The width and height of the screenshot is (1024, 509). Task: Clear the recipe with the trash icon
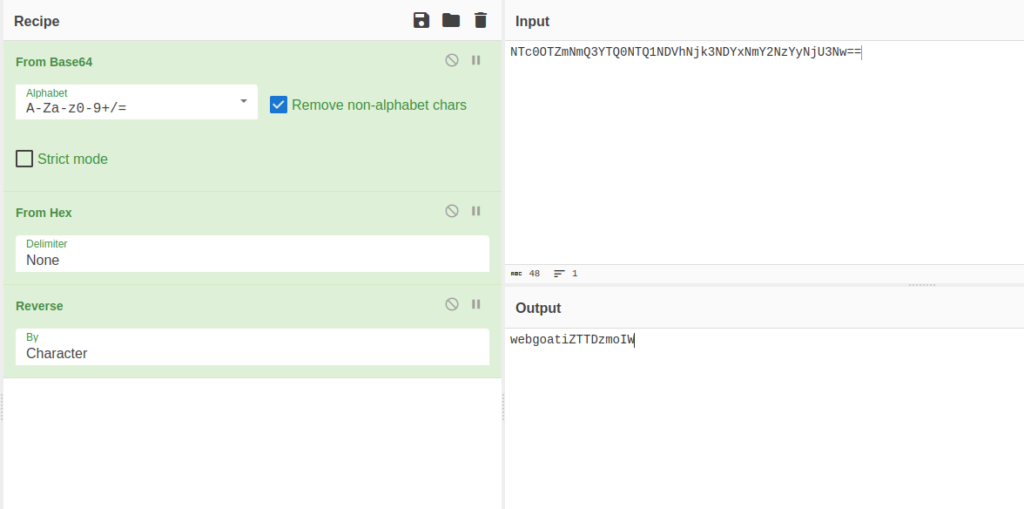[x=481, y=20]
